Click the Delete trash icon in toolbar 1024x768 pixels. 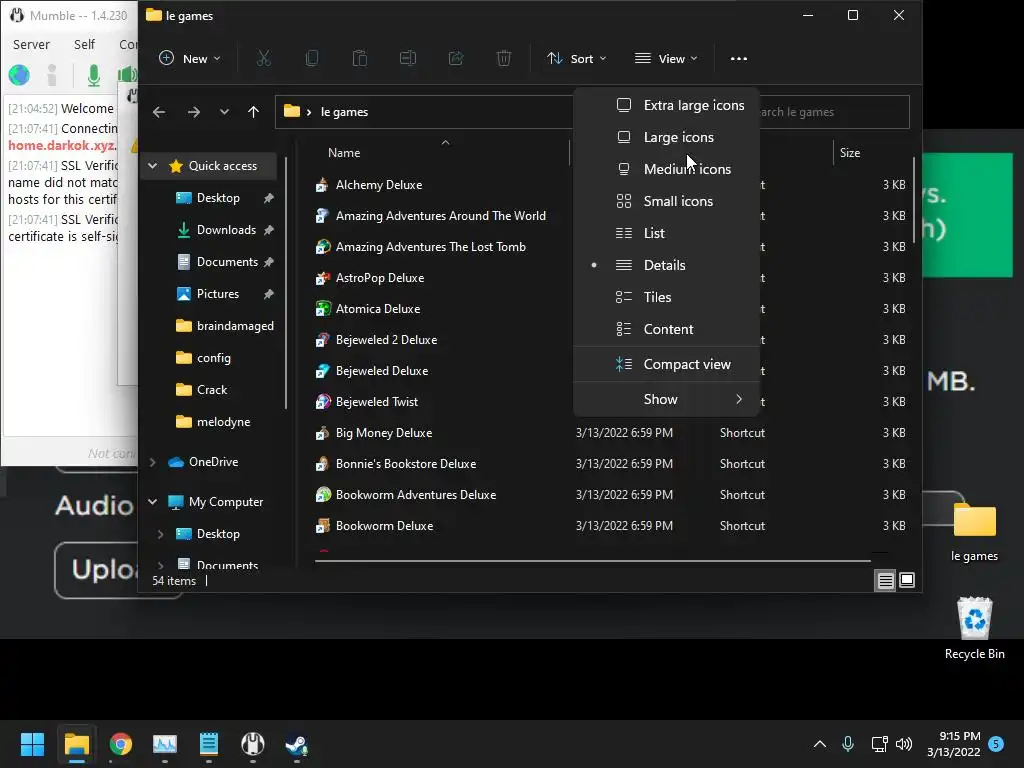pos(504,59)
